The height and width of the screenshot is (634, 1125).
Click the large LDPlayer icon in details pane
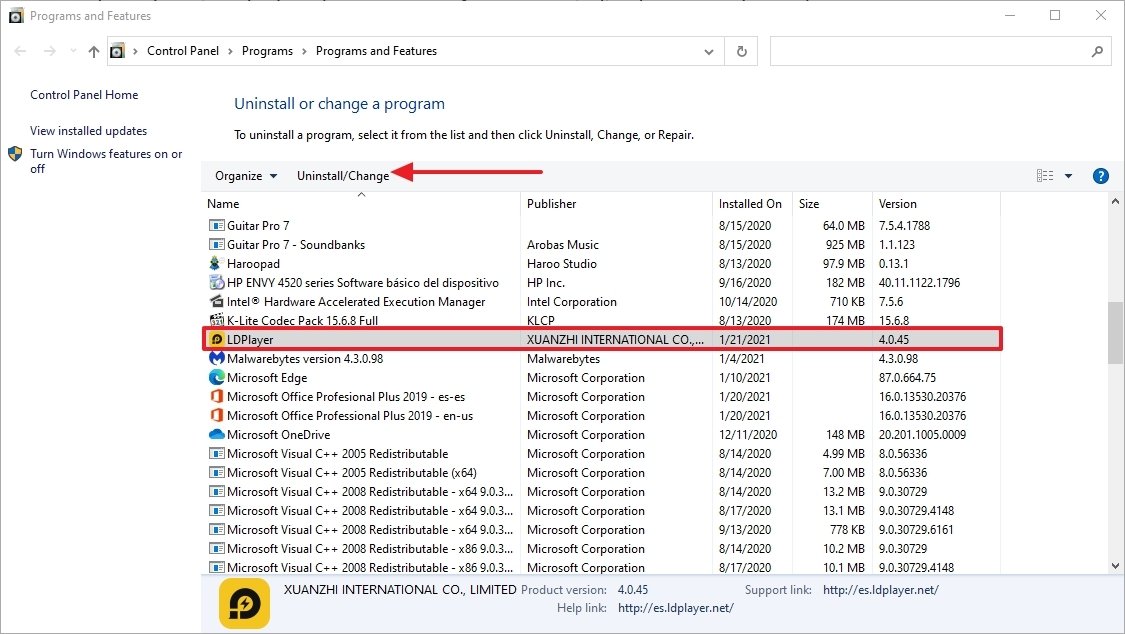point(245,604)
